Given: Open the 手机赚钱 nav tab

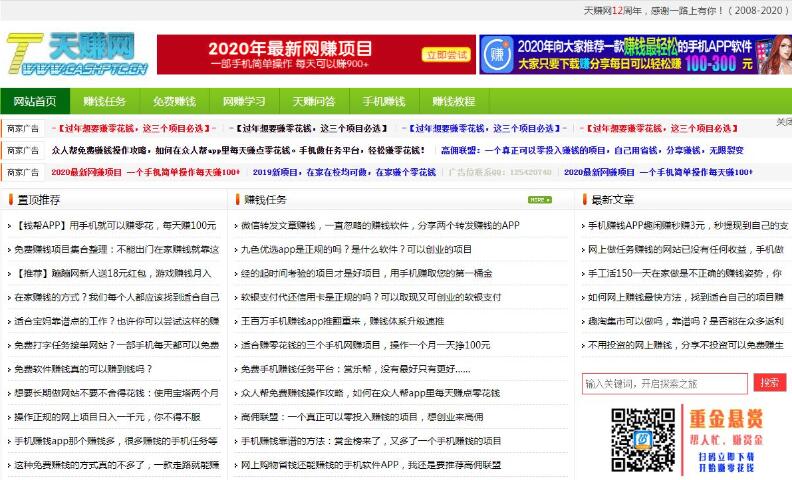Looking at the screenshot, I should [384, 101].
